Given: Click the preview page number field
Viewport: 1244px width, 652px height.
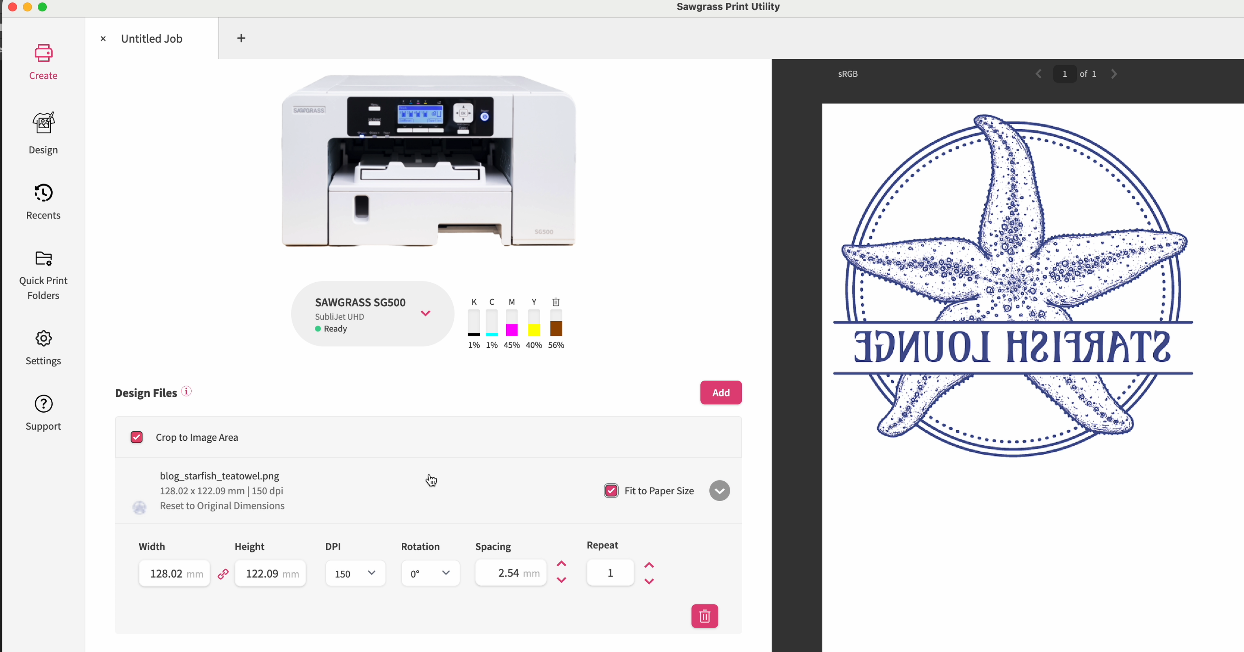Looking at the screenshot, I should [1064, 74].
